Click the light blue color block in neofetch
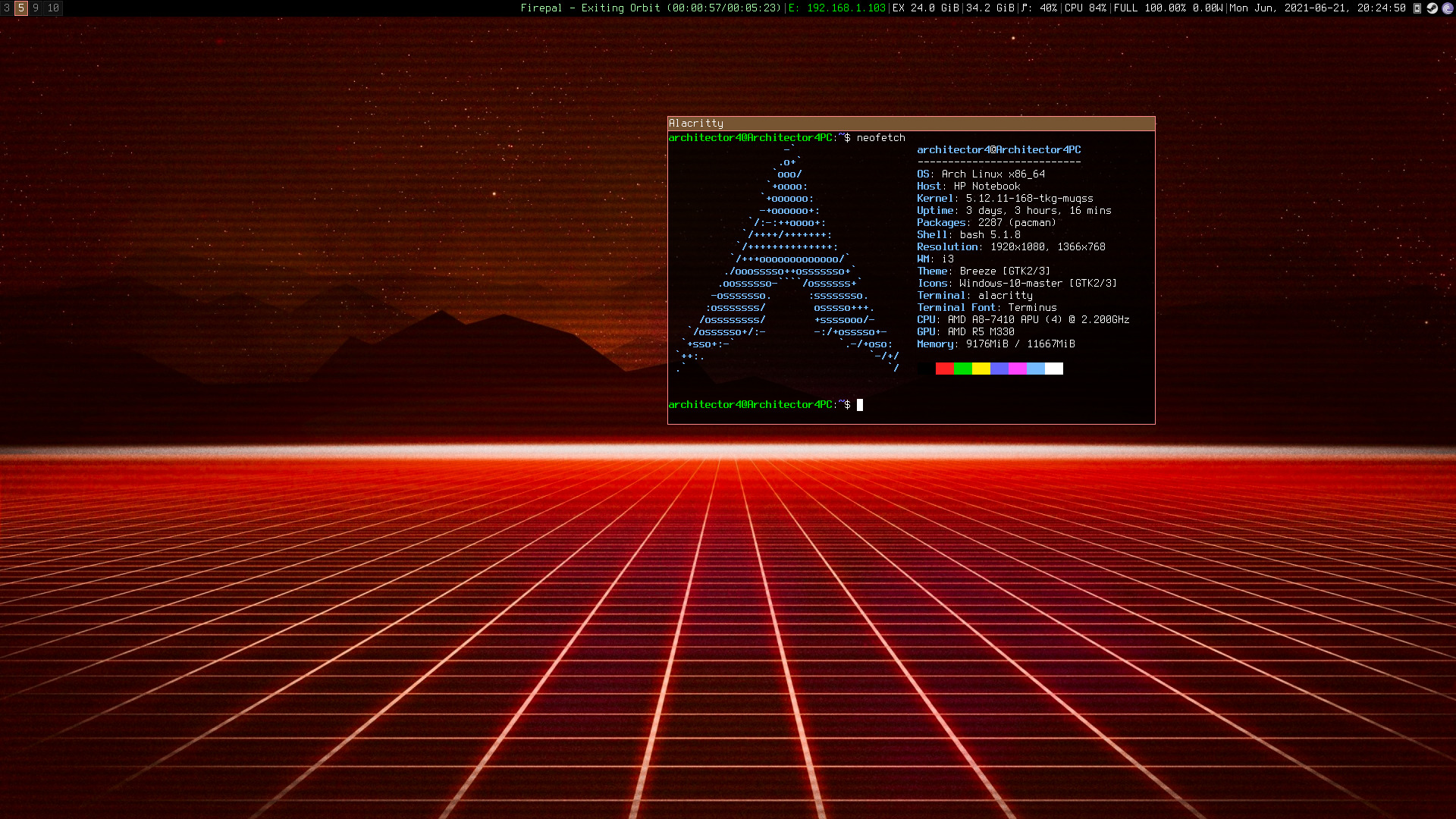Screen dimensions: 1456x819 [x=1035, y=369]
